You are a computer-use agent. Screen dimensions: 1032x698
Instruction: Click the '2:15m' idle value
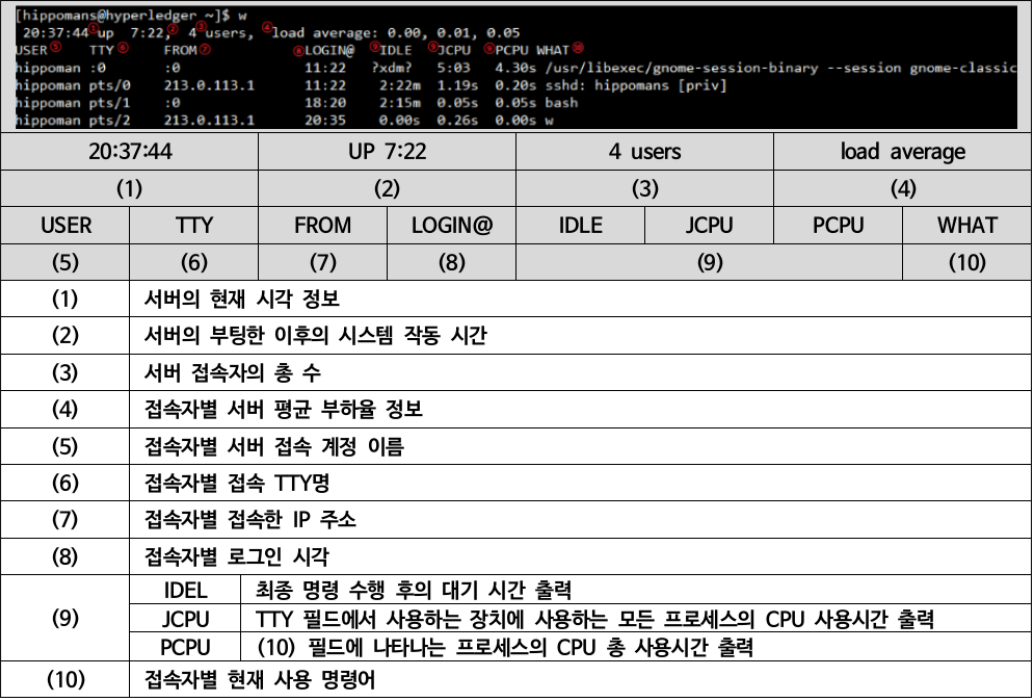tap(400, 103)
